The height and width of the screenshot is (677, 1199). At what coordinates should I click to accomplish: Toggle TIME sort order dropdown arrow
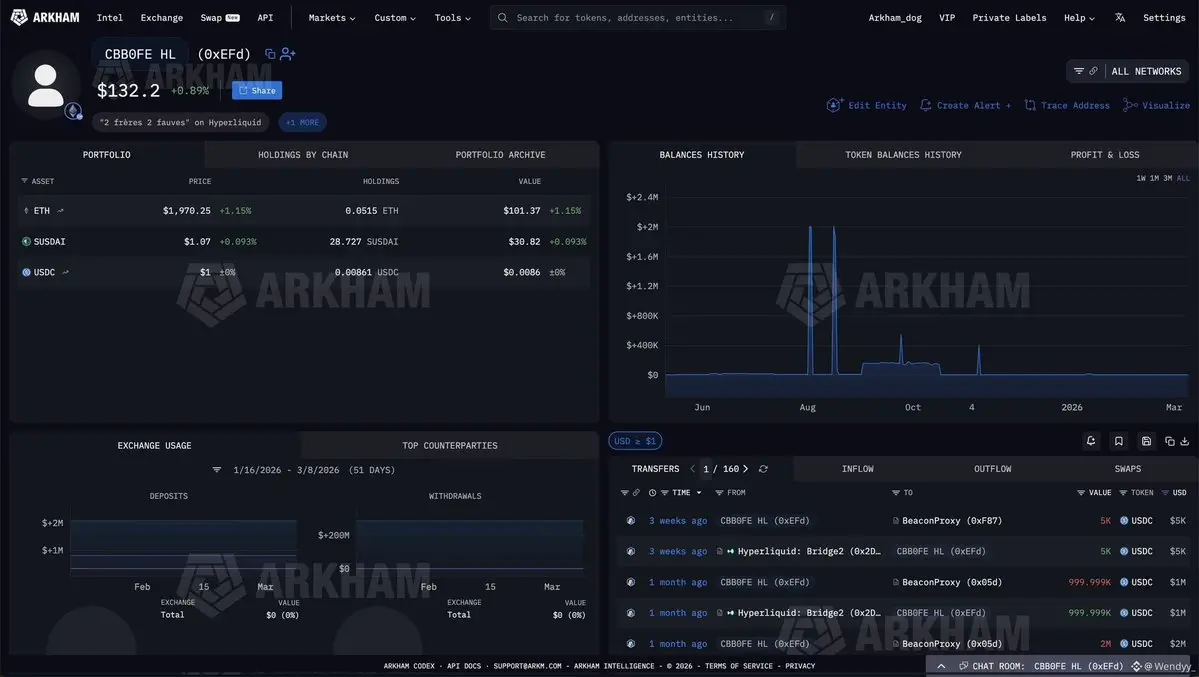pos(699,493)
